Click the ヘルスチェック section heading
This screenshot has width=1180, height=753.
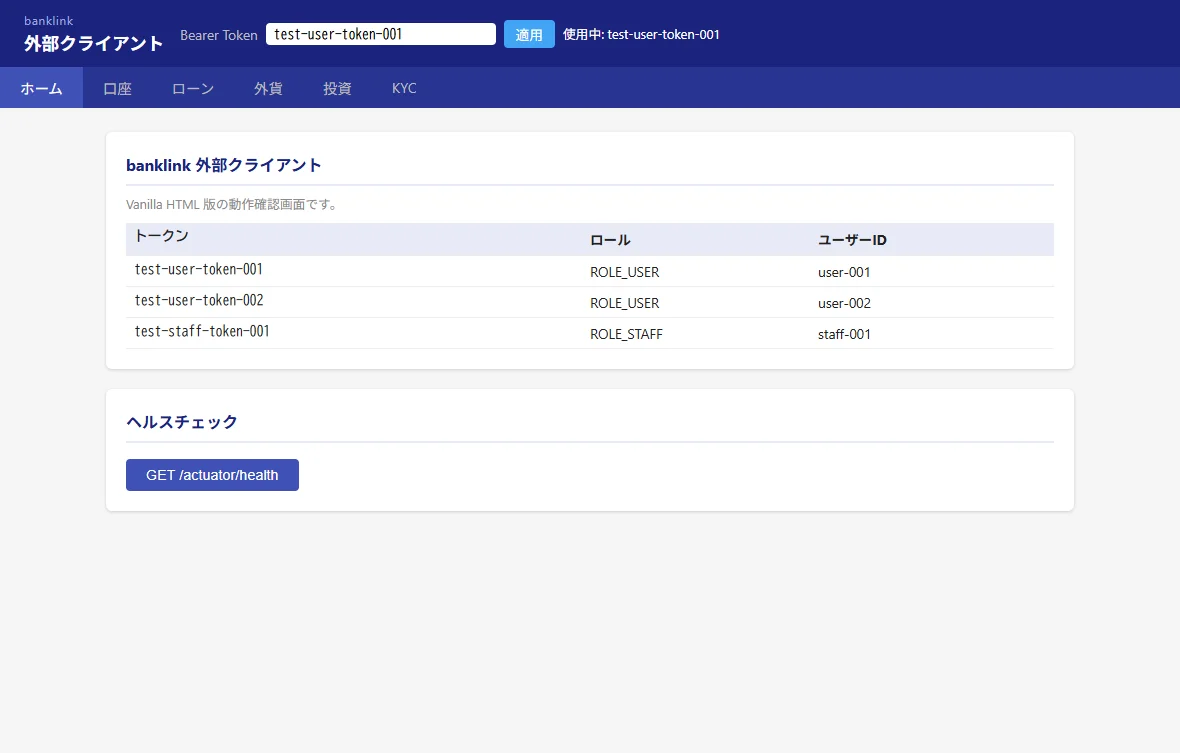181,422
